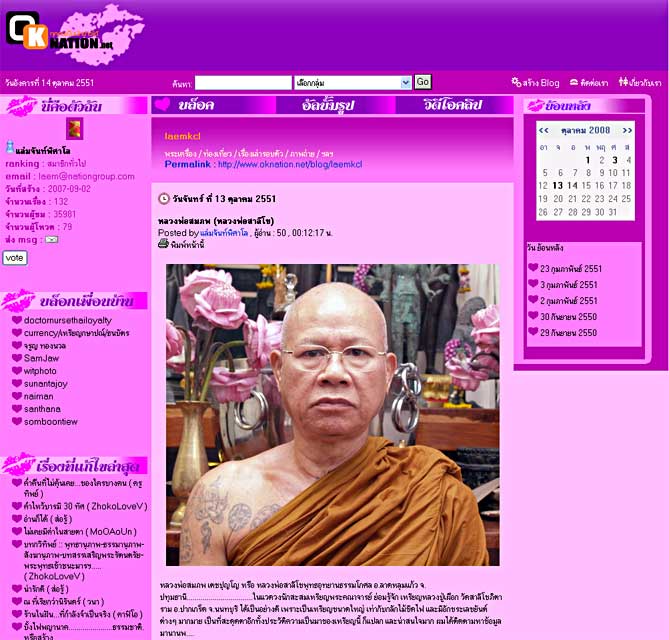The width and height of the screenshot is (669, 640).
Task: Click the printer print-page icon
Action: (163, 244)
